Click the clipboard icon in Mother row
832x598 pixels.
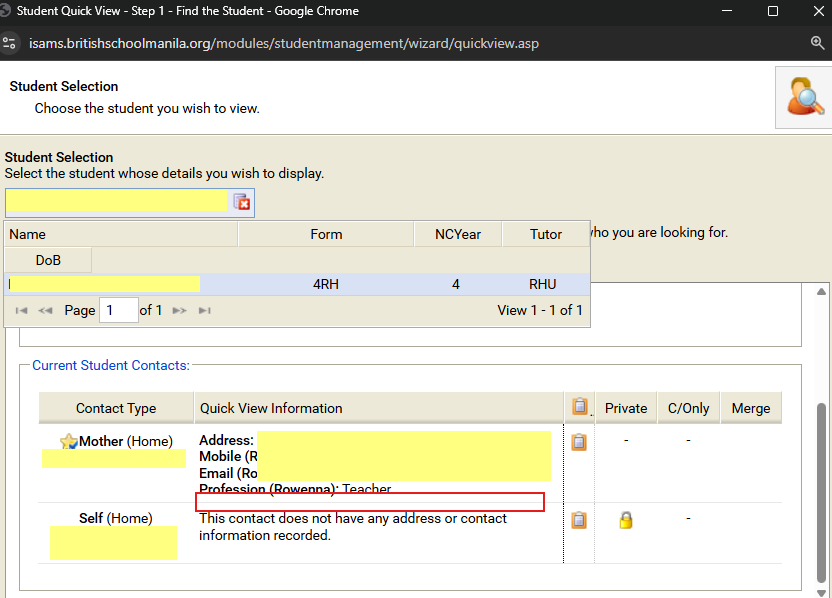pos(579,442)
